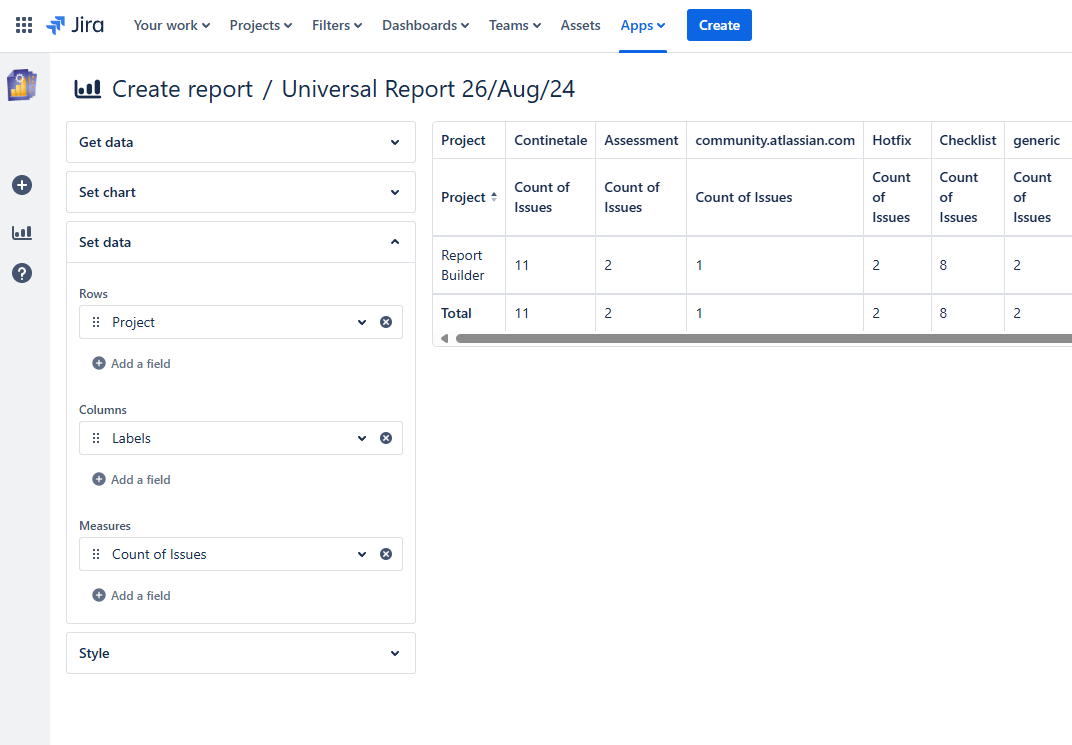Open the Apps menu

(642, 25)
